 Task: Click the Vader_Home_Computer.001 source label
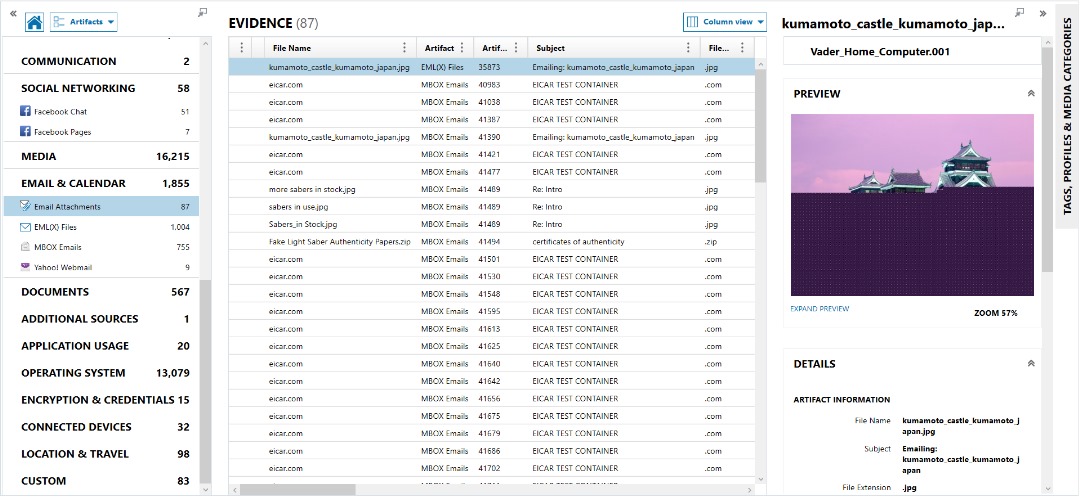point(880,52)
